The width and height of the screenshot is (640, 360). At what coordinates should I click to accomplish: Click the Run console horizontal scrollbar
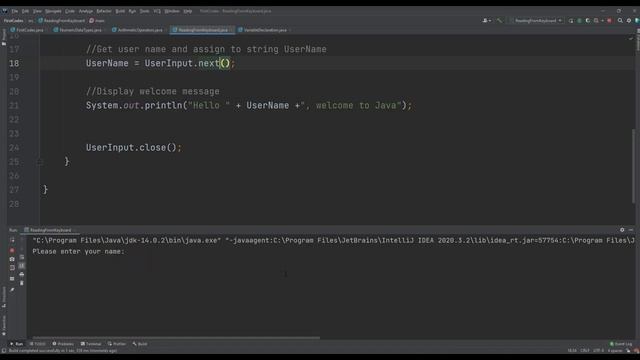176,338
